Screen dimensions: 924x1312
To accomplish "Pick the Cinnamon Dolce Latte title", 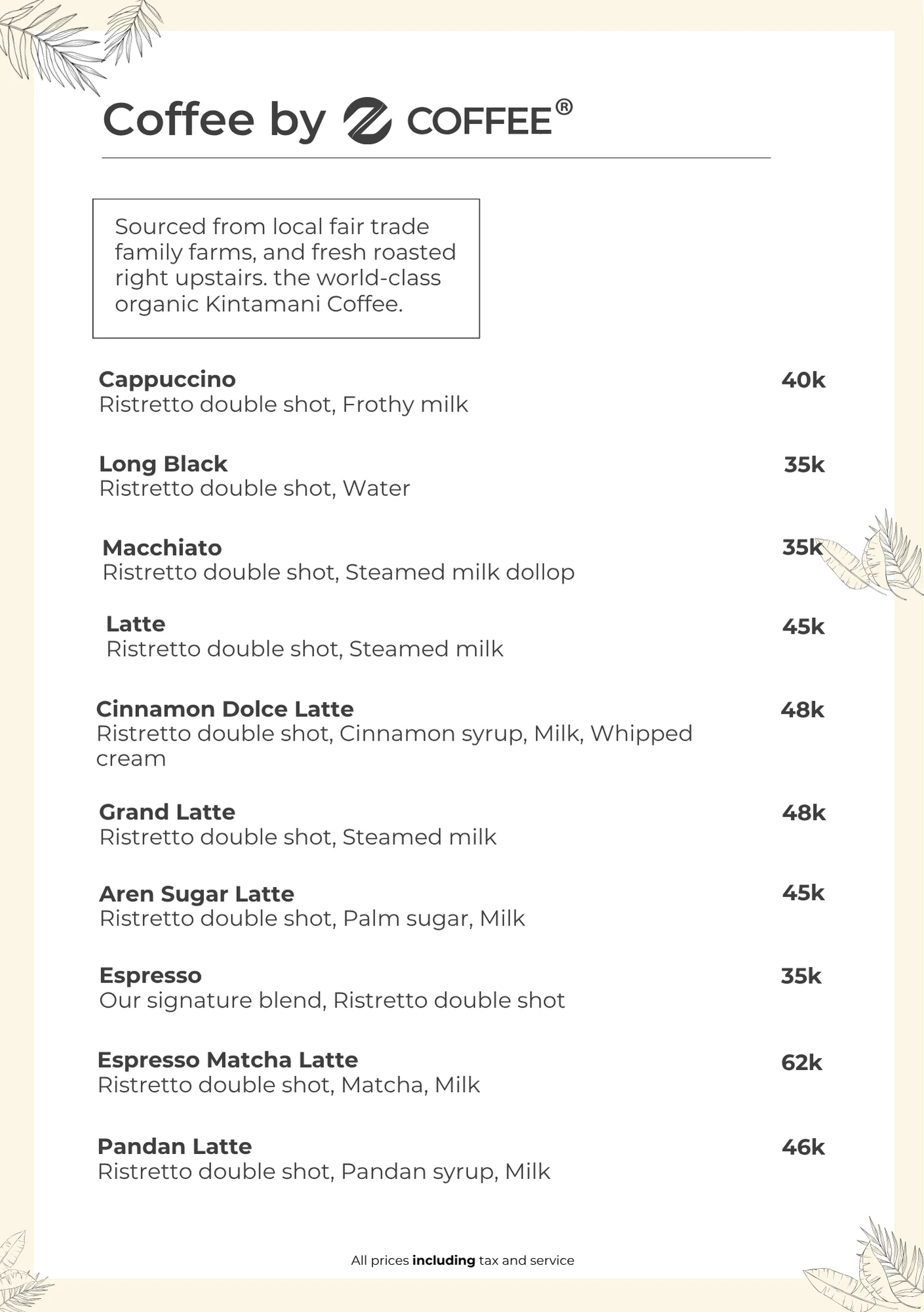I will point(224,709).
